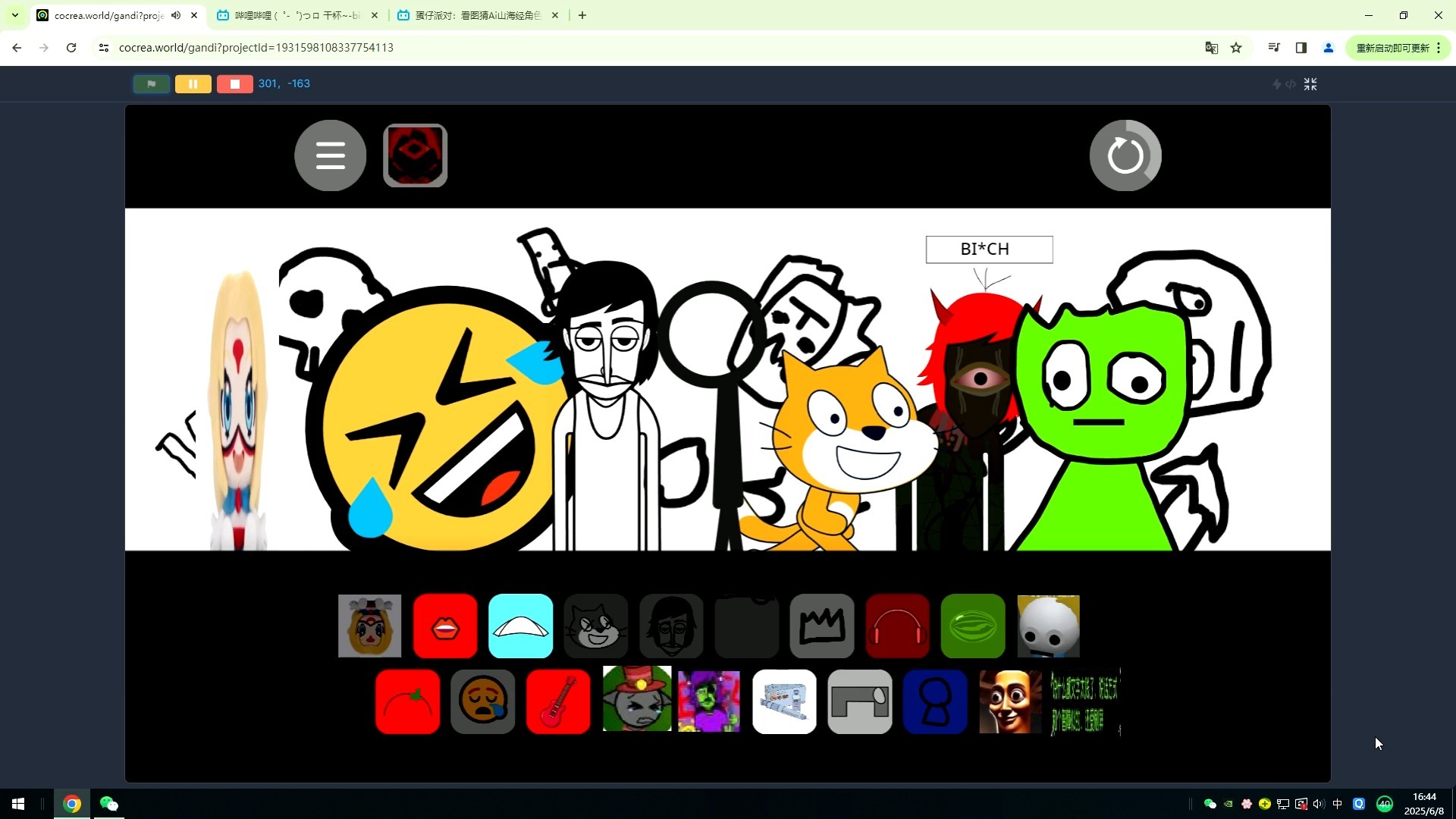
Task: Select the blue silhouette icon
Action: (935, 701)
